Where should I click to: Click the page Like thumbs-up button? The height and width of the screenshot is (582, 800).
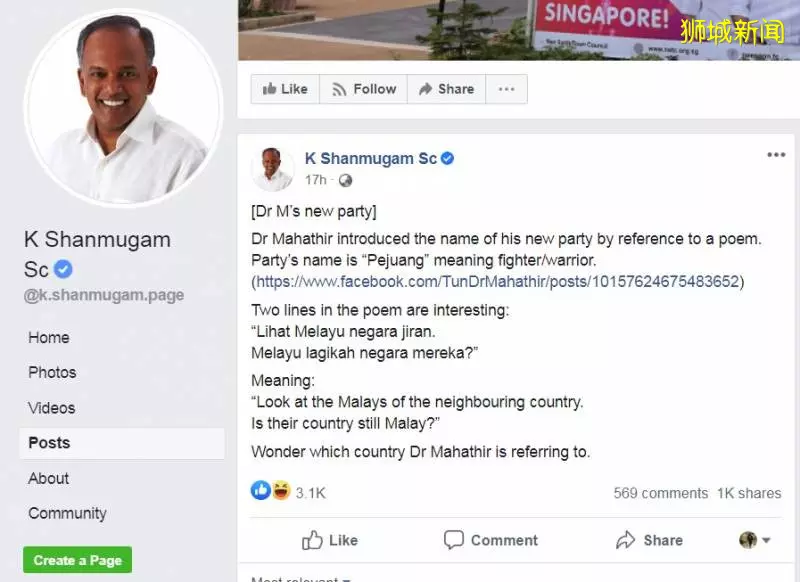click(x=285, y=89)
